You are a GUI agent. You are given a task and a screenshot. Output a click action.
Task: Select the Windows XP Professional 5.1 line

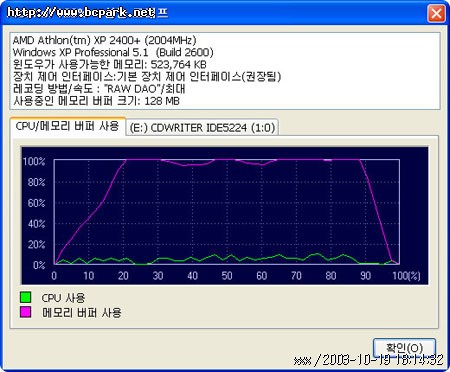click(113, 52)
